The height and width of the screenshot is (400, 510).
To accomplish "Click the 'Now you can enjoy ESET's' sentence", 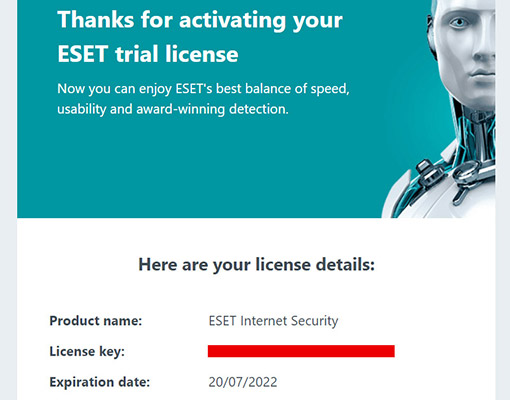I will (x=203, y=89).
